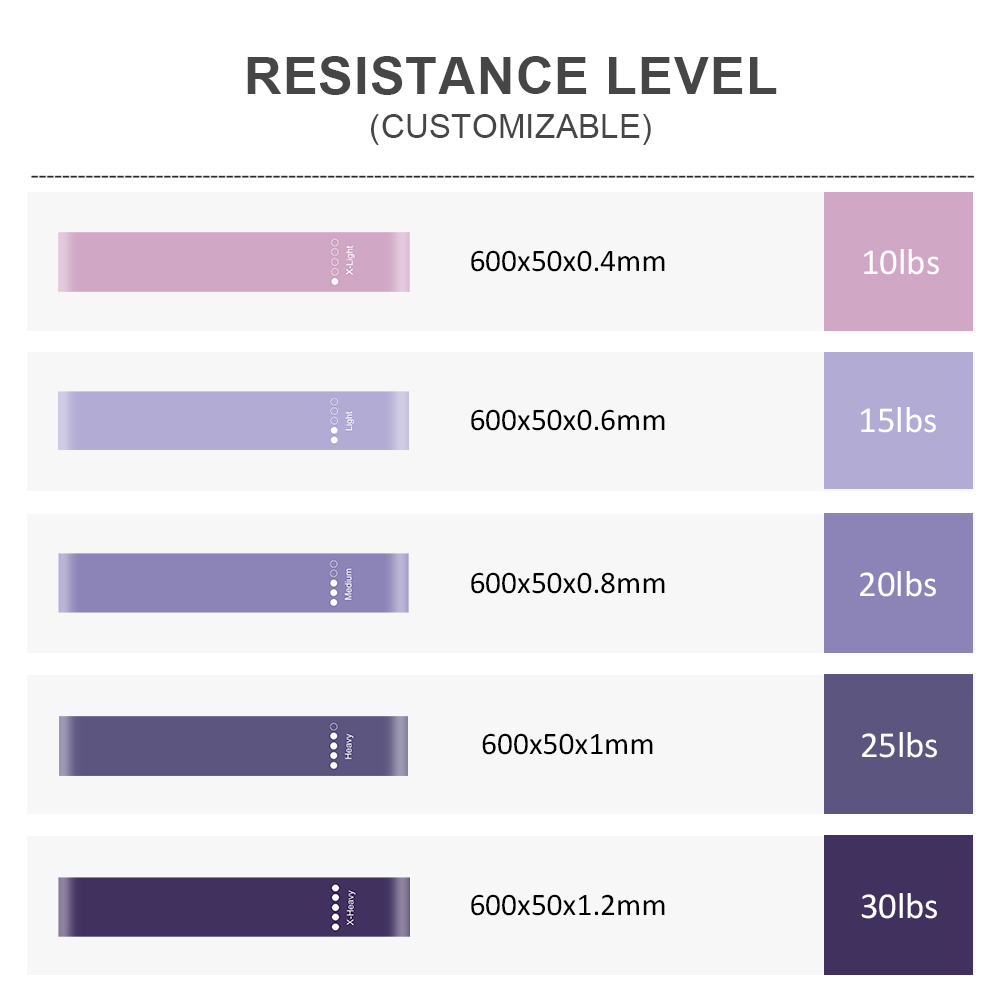This screenshot has width=1000, height=1000.
Task: Select the lavender 15lbs color block
Action: (x=898, y=420)
